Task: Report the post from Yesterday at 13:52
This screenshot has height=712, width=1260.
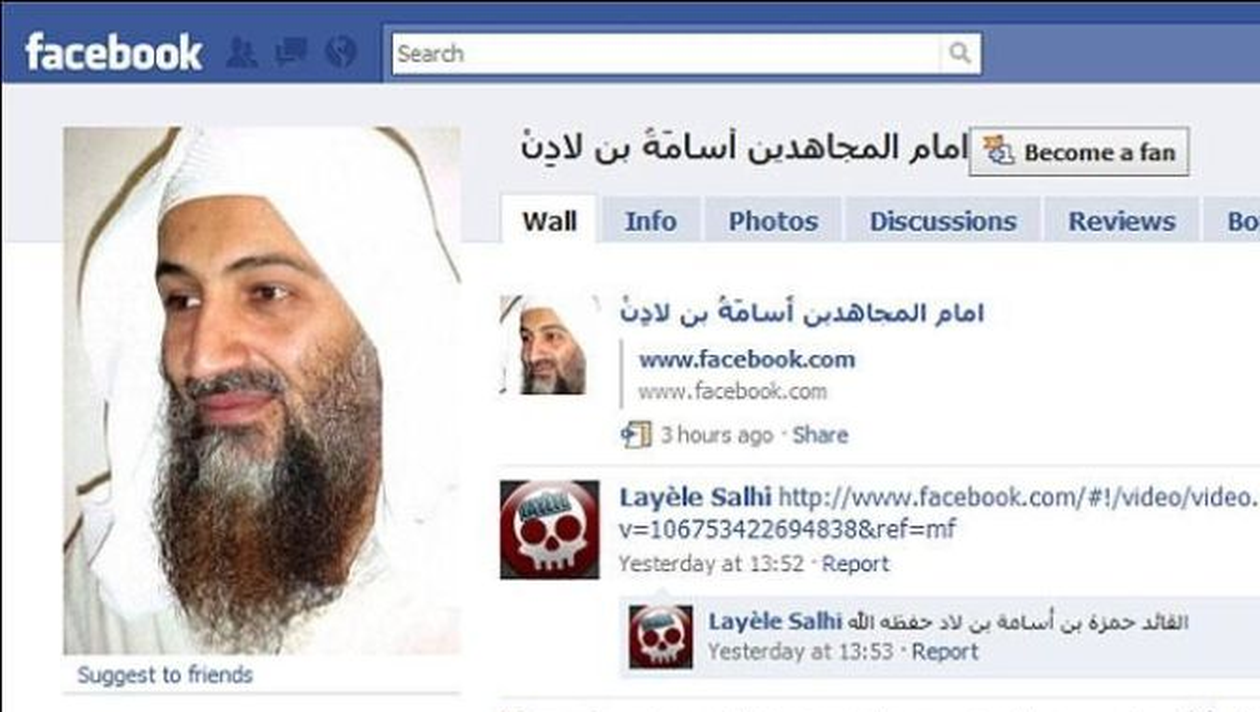Action: tap(855, 564)
